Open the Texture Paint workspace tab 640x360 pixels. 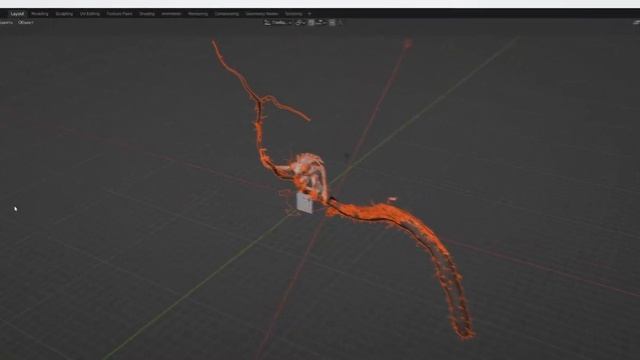119,14
